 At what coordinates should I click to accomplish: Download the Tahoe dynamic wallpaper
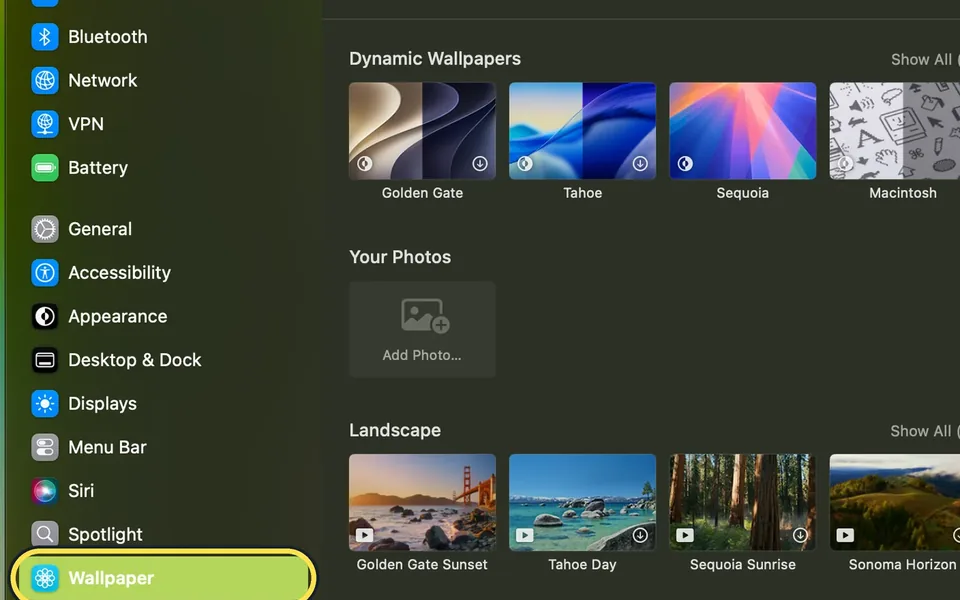(640, 163)
